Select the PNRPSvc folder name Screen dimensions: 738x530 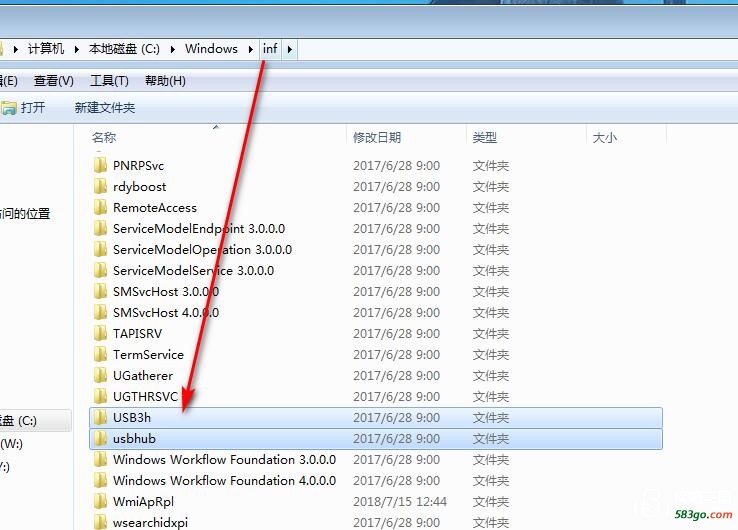[x=138, y=165]
